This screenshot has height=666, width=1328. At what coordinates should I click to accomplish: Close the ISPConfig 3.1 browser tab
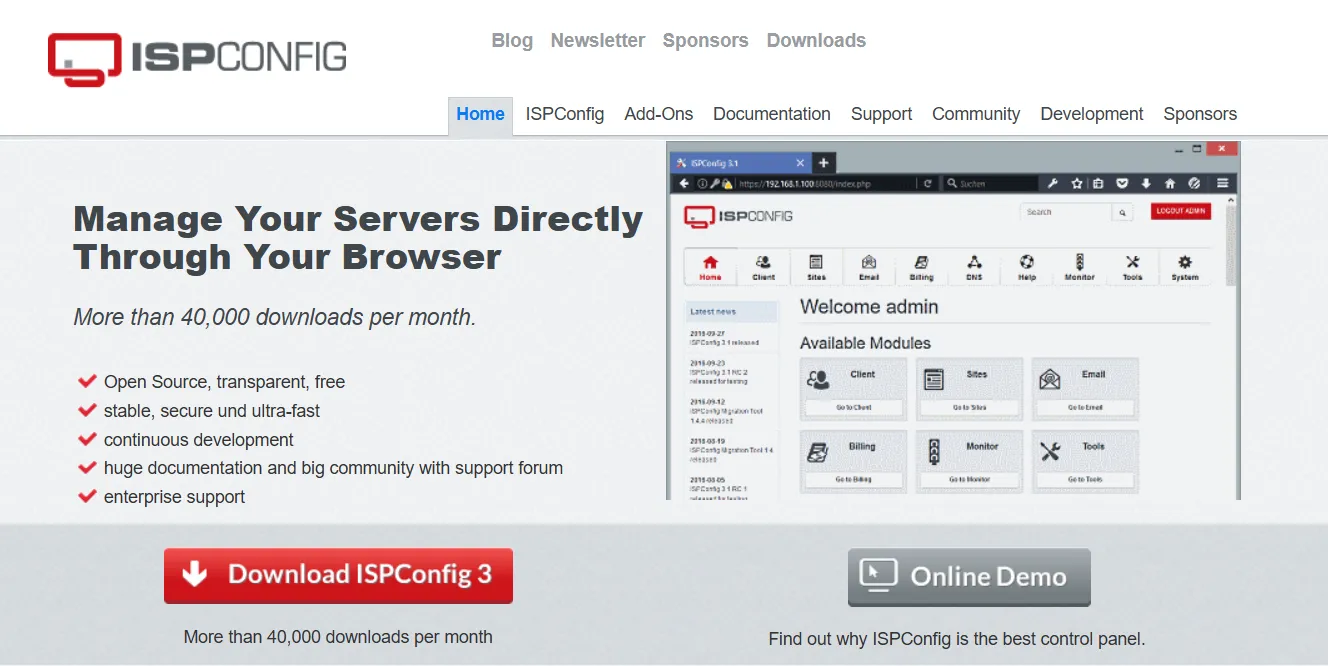[x=799, y=163]
